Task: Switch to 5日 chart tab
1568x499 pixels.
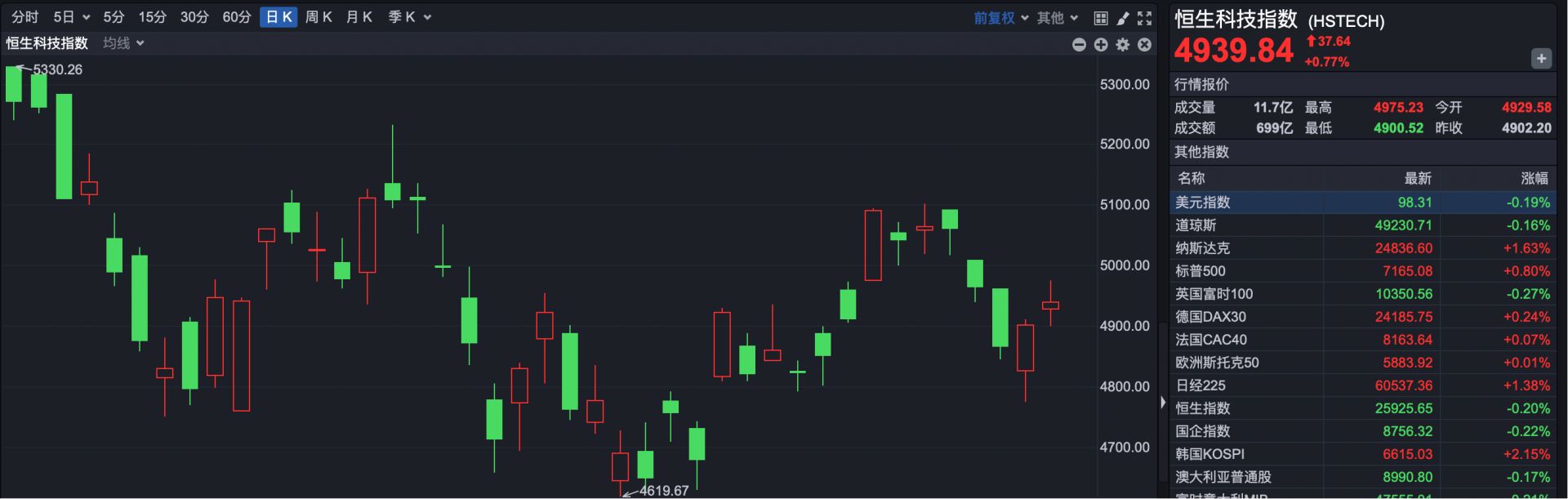Action: (x=64, y=17)
